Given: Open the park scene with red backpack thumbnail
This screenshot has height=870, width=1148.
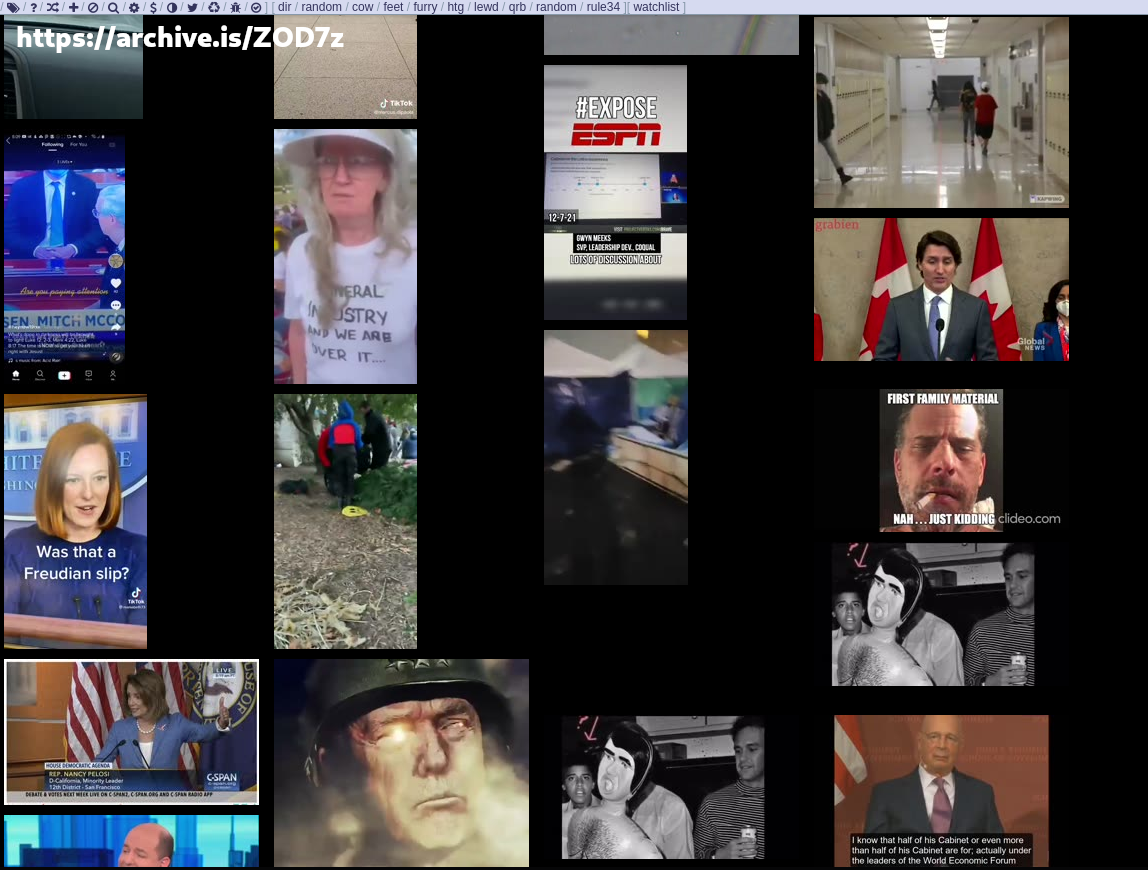Looking at the screenshot, I should (346, 521).
